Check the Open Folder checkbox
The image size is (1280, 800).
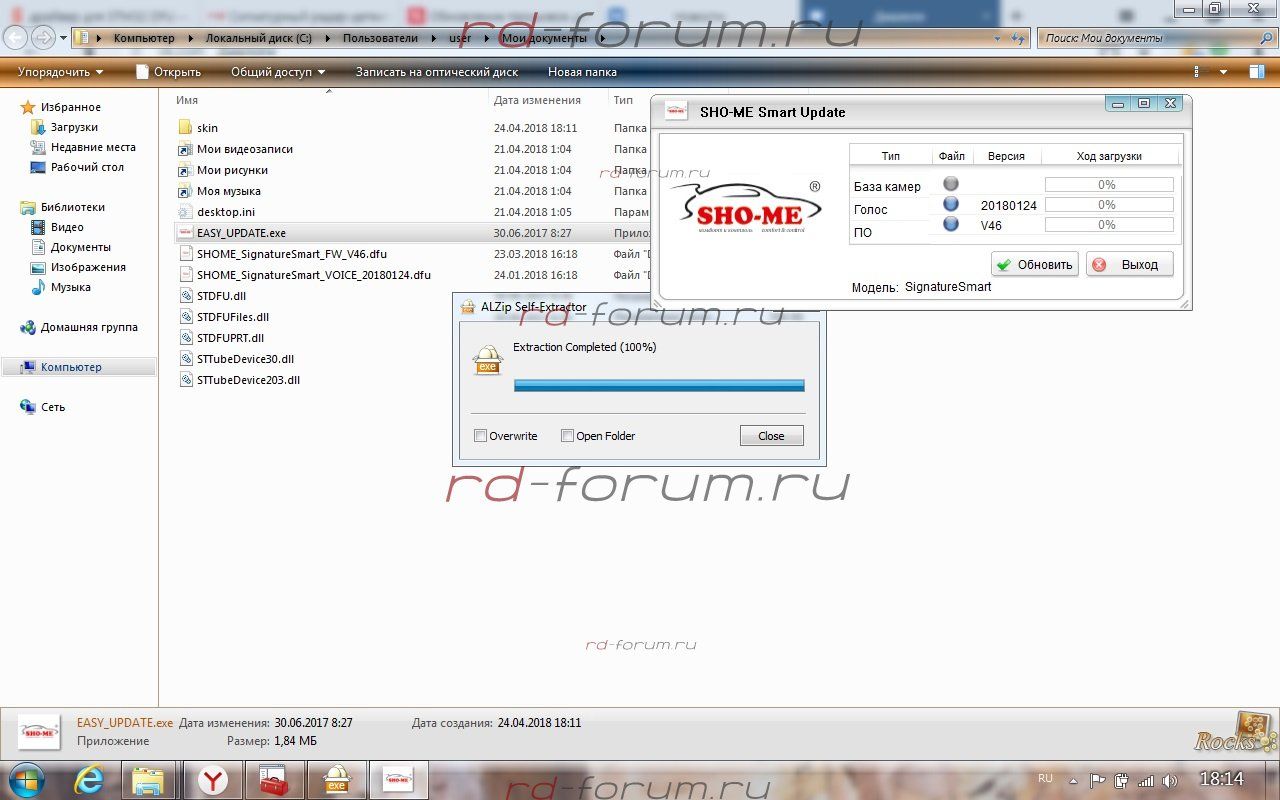tap(567, 436)
